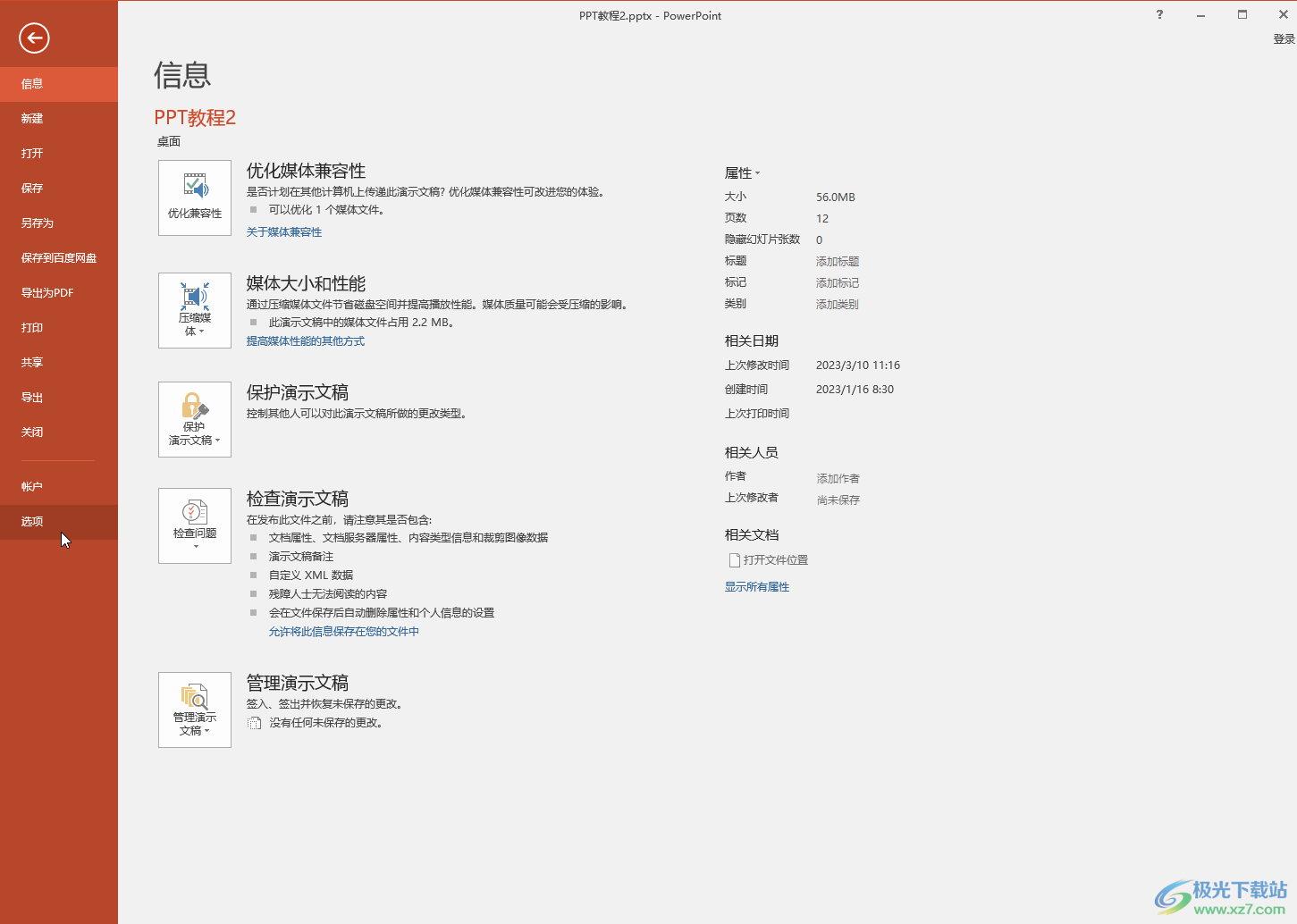Click the open file location document icon
The height and width of the screenshot is (924, 1297).
pos(735,560)
